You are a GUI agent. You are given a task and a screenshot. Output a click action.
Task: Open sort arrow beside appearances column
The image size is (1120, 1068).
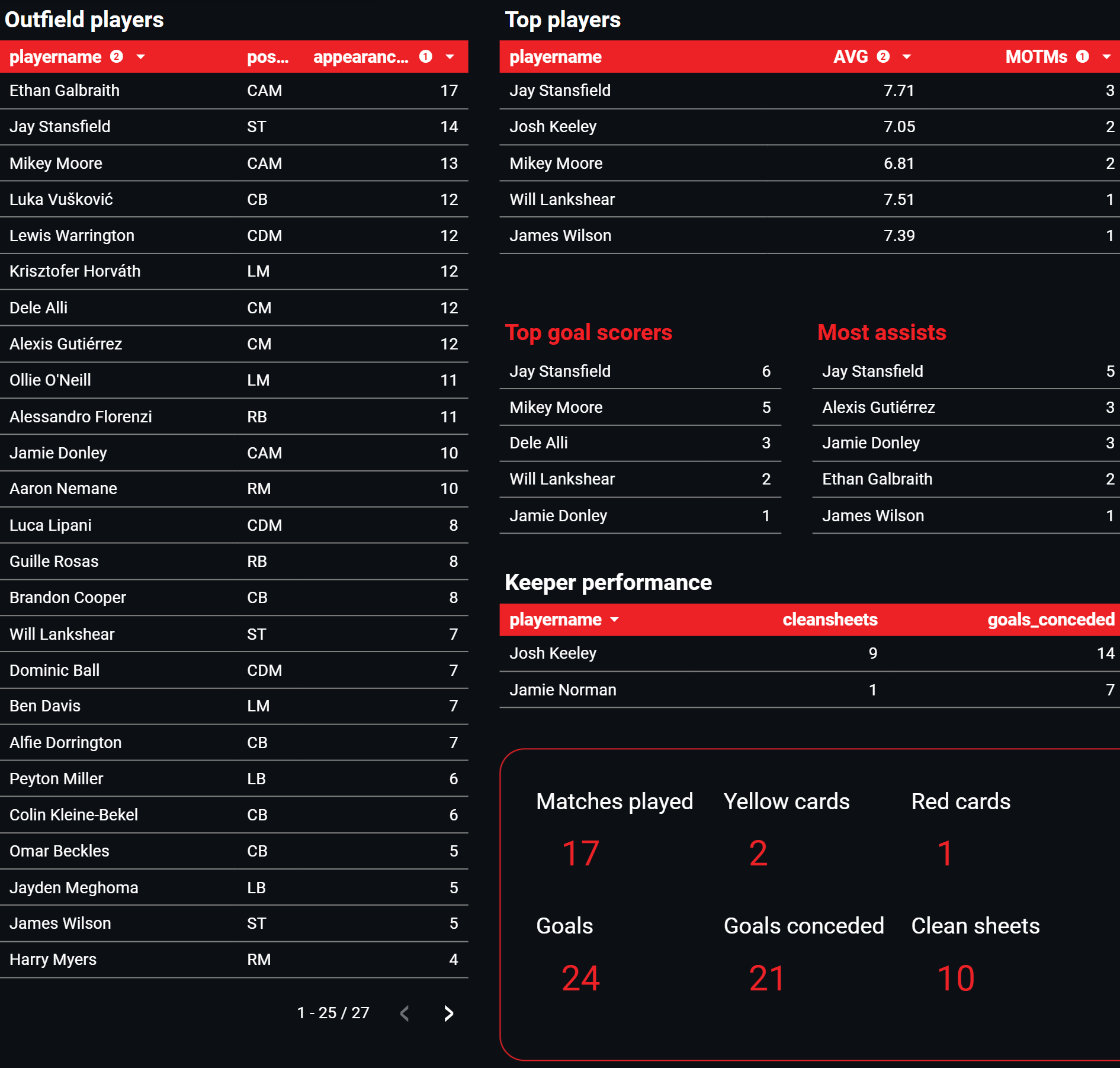[x=450, y=57]
